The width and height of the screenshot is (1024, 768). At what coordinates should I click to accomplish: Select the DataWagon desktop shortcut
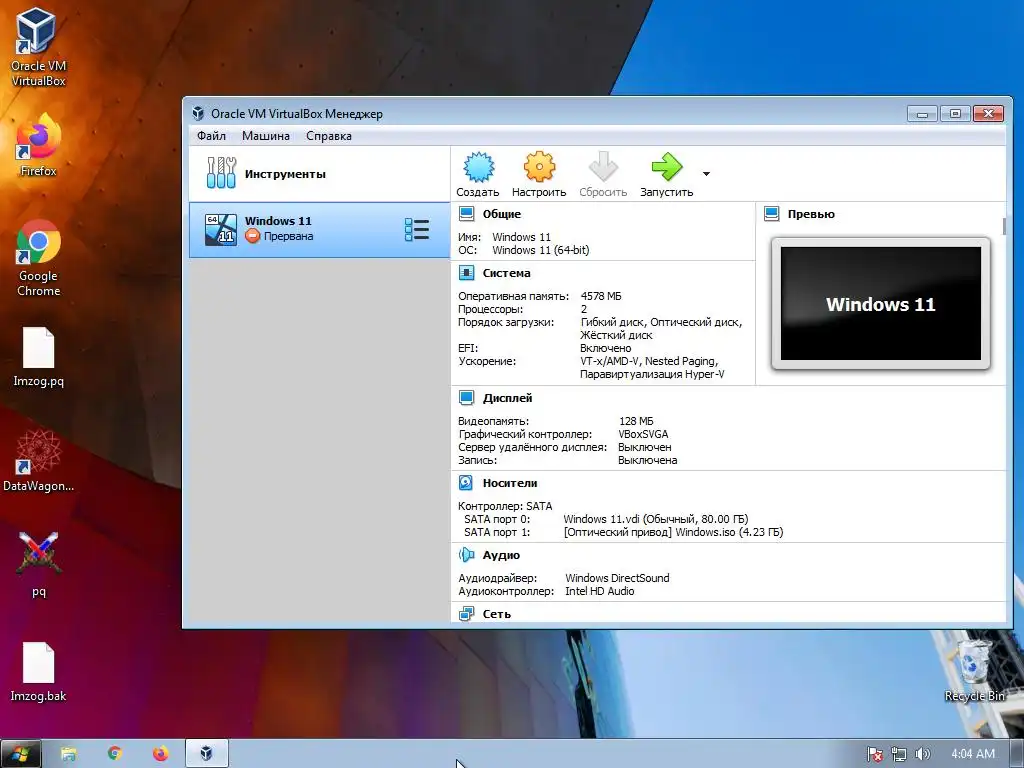tap(39, 460)
